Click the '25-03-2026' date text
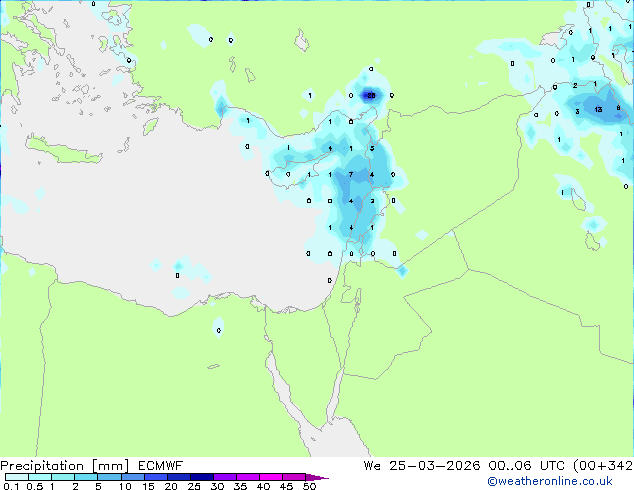The height and width of the screenshot is (490, 634). tap(435, 466)
